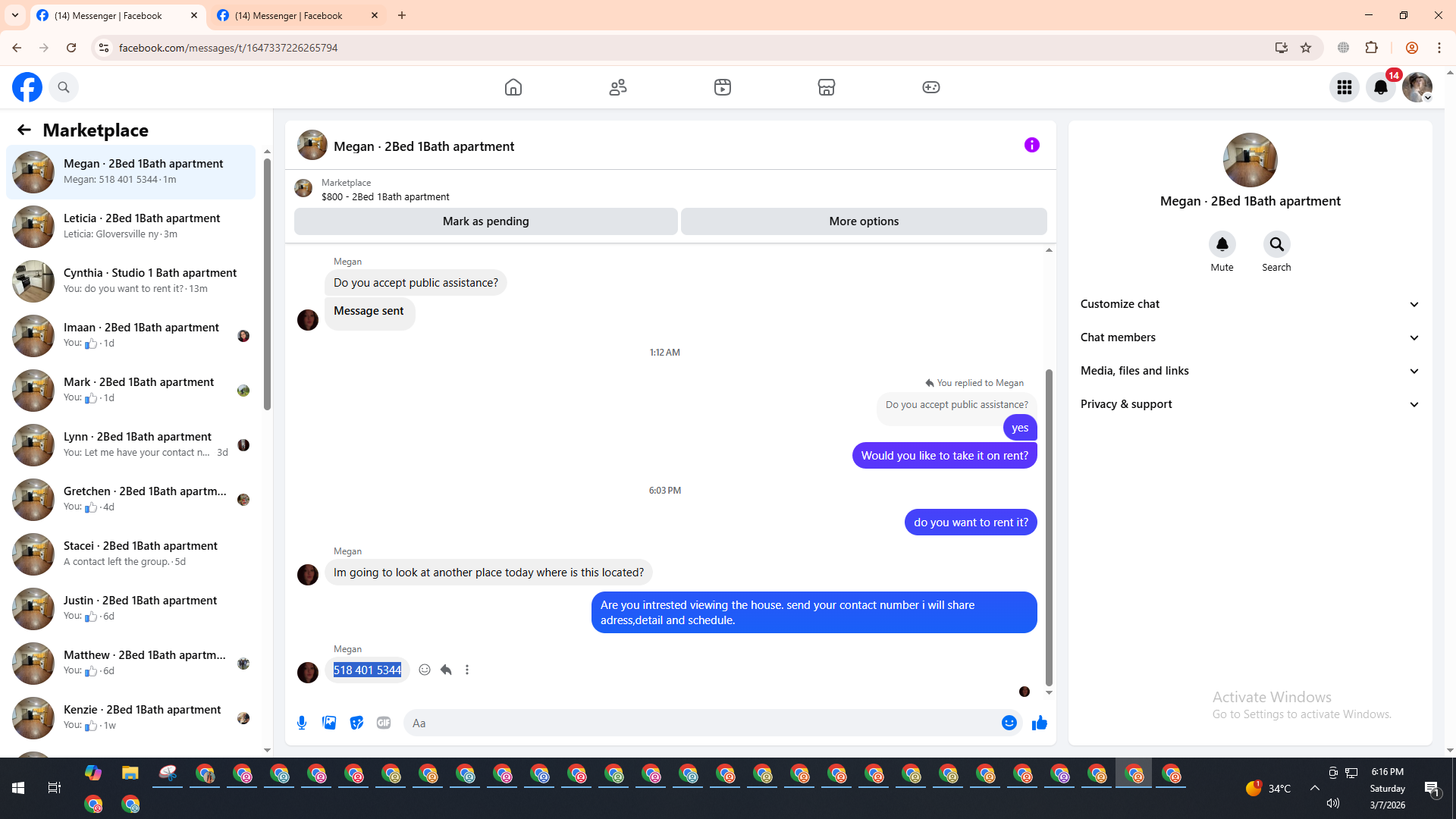Go to Home feed icon
Viewport: 1456px width, 819px height.
click(x=513, y=87)
